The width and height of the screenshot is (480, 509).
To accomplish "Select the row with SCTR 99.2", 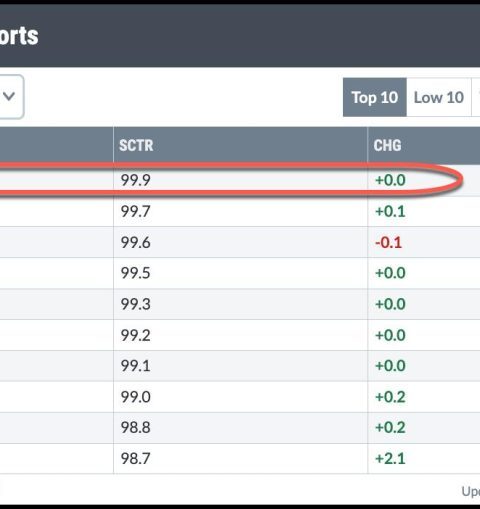I will pyautogui.click(x=240, y=335).
